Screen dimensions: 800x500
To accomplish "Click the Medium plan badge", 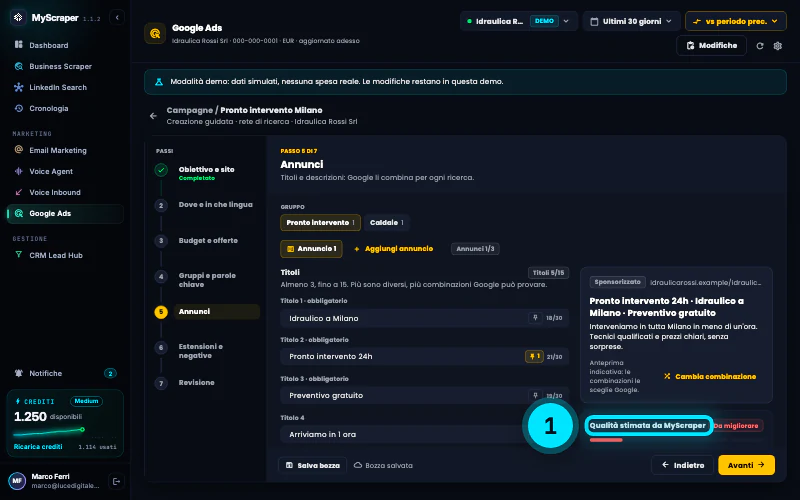I will point(86,401).
